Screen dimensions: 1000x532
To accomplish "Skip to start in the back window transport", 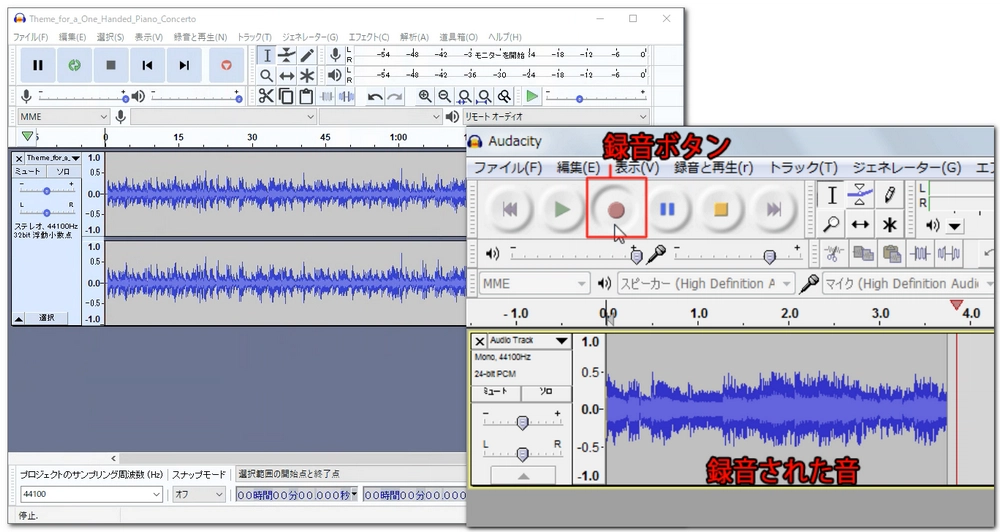I will coord(147,65).
